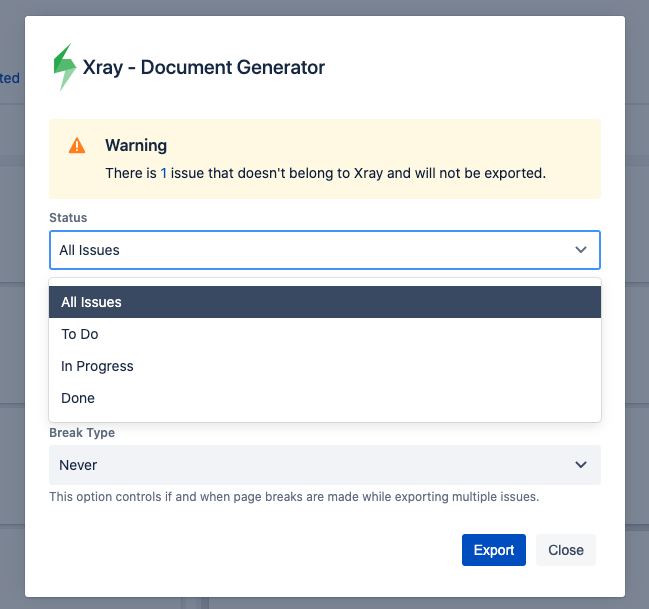Close the Document Generator dialog
649x609 pixels.
pyautogui.click(x=565, y=550)
